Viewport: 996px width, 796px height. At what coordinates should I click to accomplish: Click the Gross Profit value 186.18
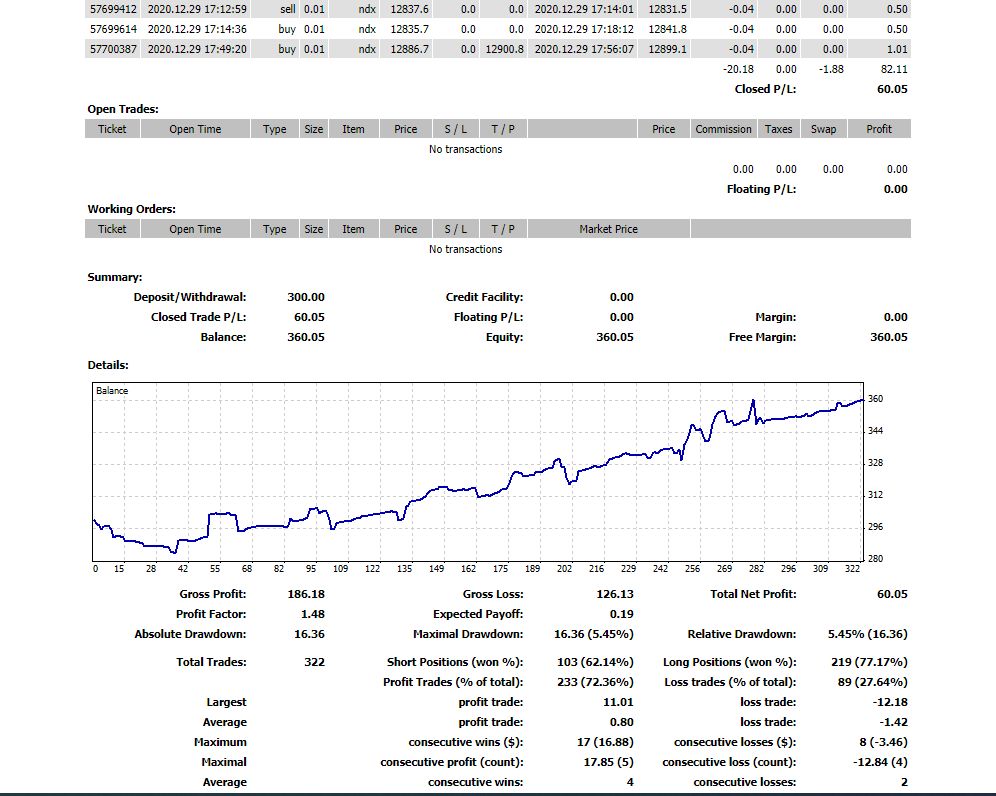click(x=306, y=594)
